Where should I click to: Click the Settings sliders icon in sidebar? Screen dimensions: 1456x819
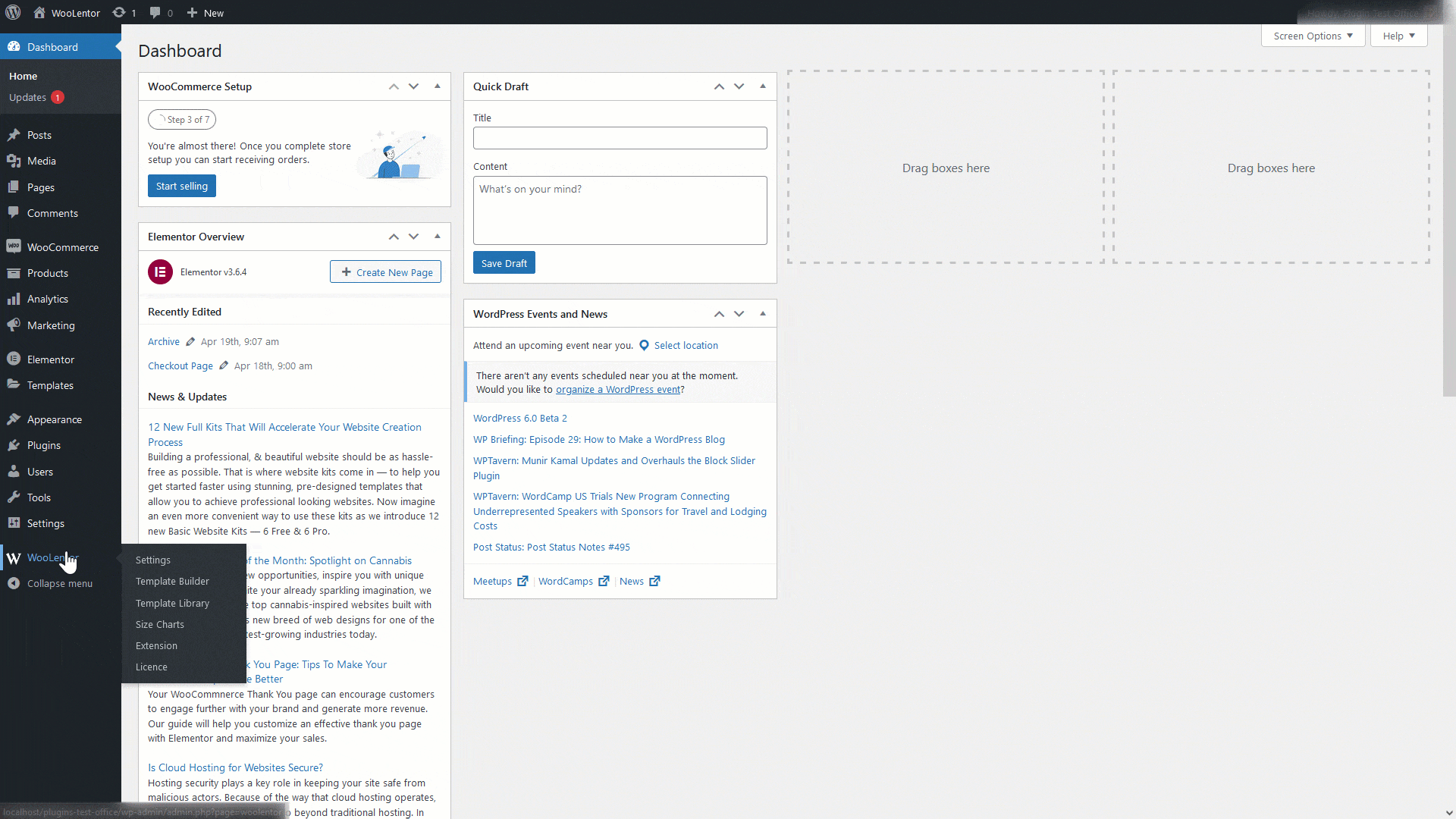click(x=14, y=523)
